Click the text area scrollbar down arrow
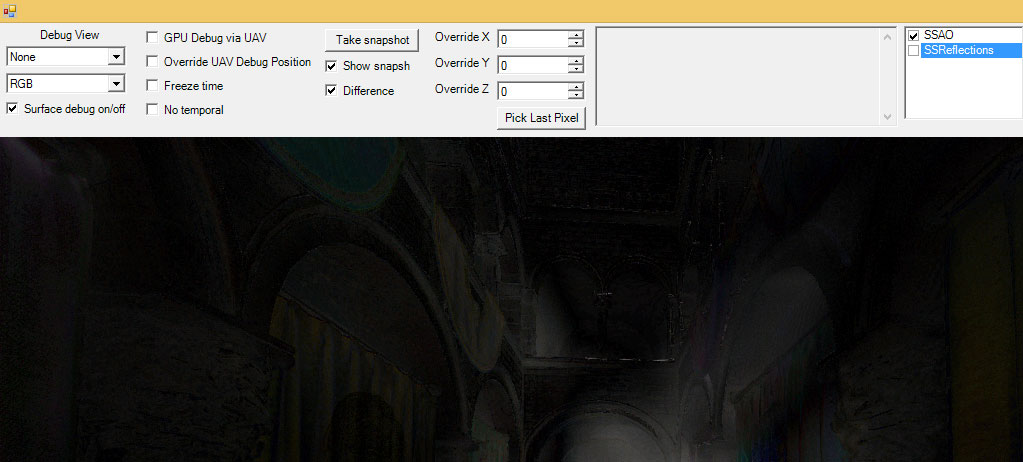1023x462 pixels. click(885, 117)
